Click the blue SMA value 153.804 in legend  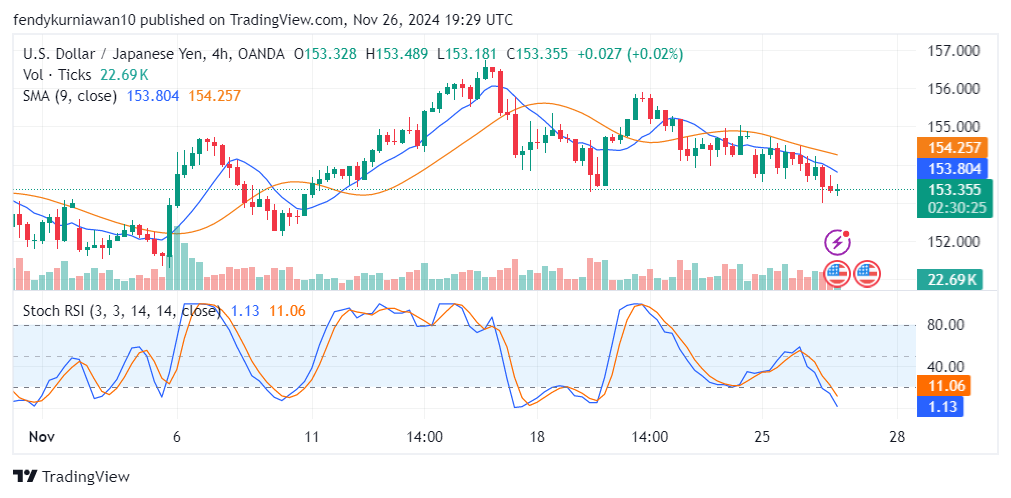coord(153,96)
